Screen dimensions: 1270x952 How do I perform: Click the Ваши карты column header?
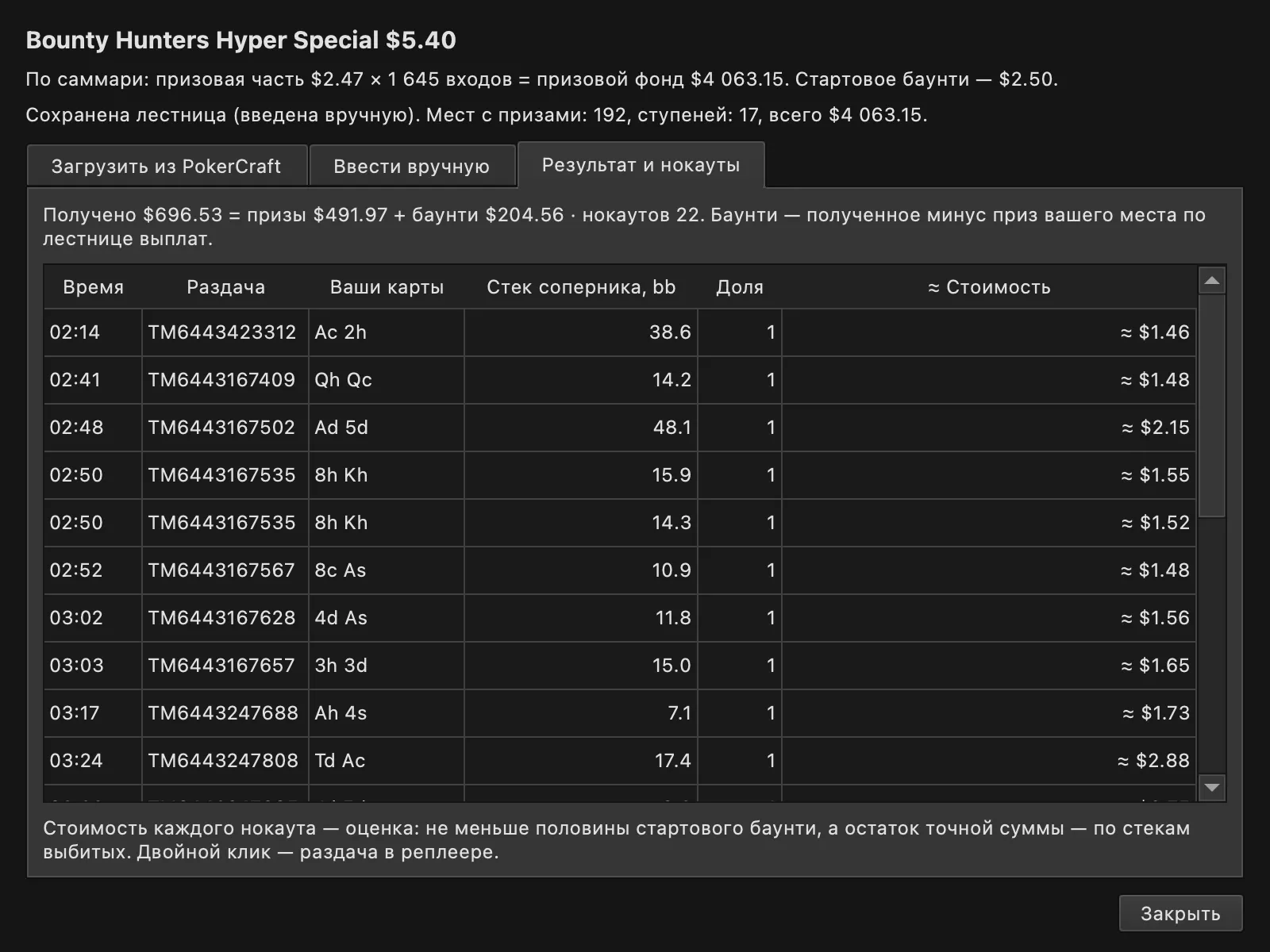tap(387, 287)
